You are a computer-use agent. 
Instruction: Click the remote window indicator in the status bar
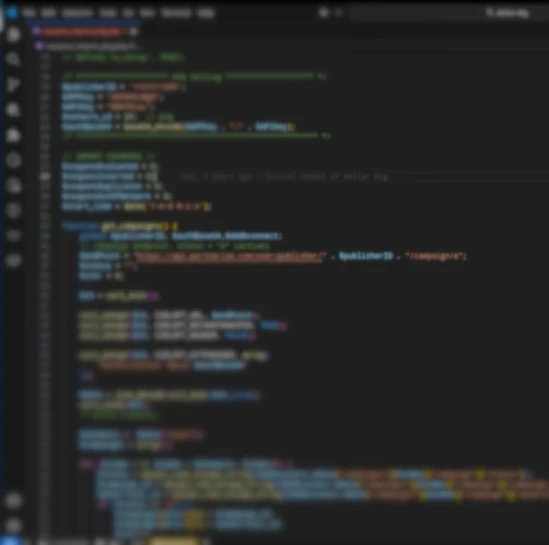coord(11,541)
